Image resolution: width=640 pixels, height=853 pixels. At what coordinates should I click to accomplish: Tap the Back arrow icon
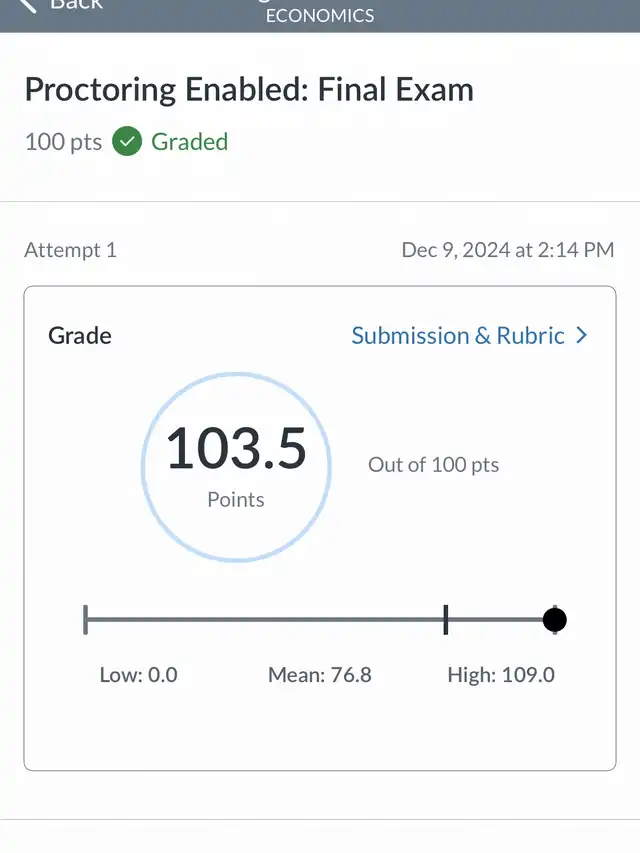[x=27, y=4]
